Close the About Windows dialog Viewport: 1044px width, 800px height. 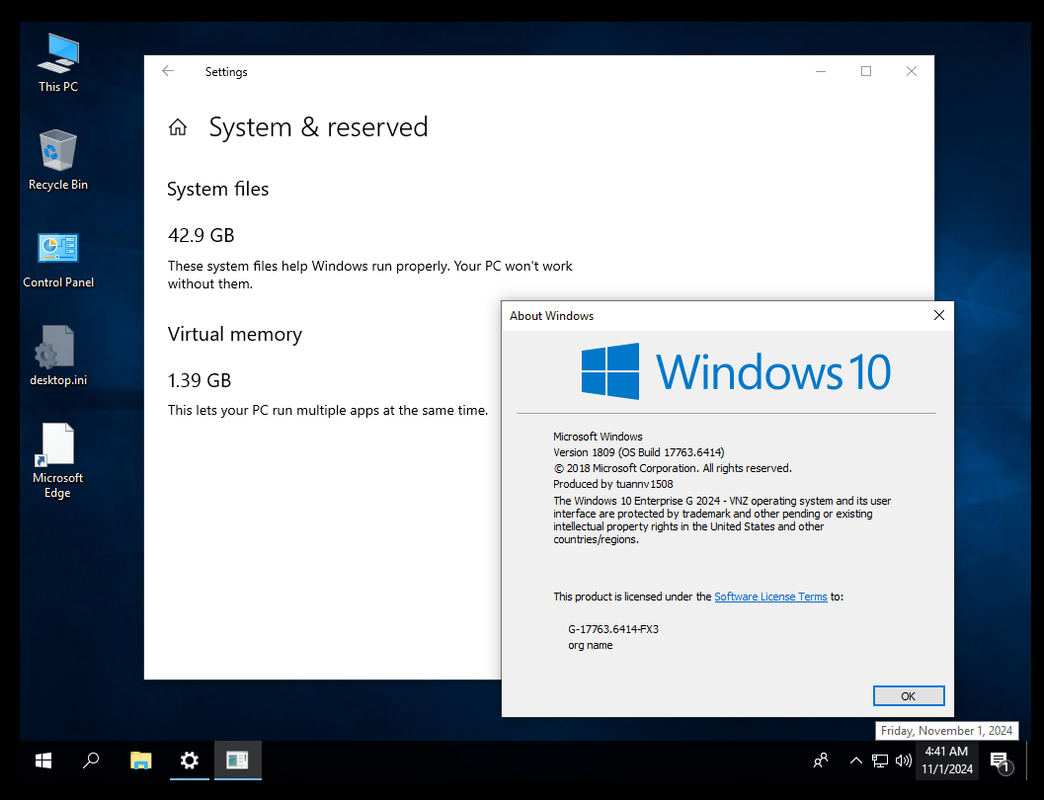(x=939, y=315)
